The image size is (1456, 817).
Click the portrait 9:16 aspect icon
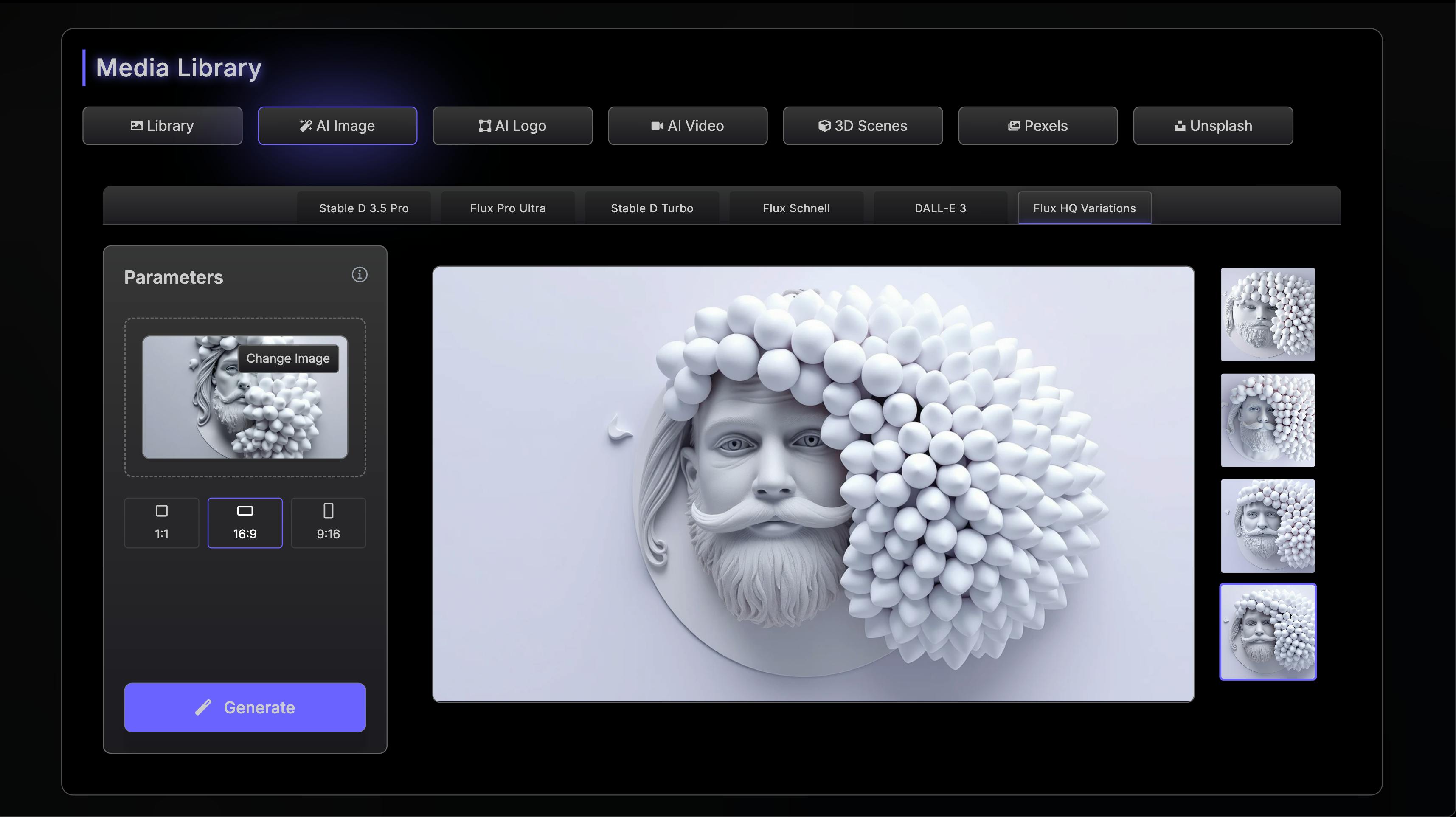329,511
